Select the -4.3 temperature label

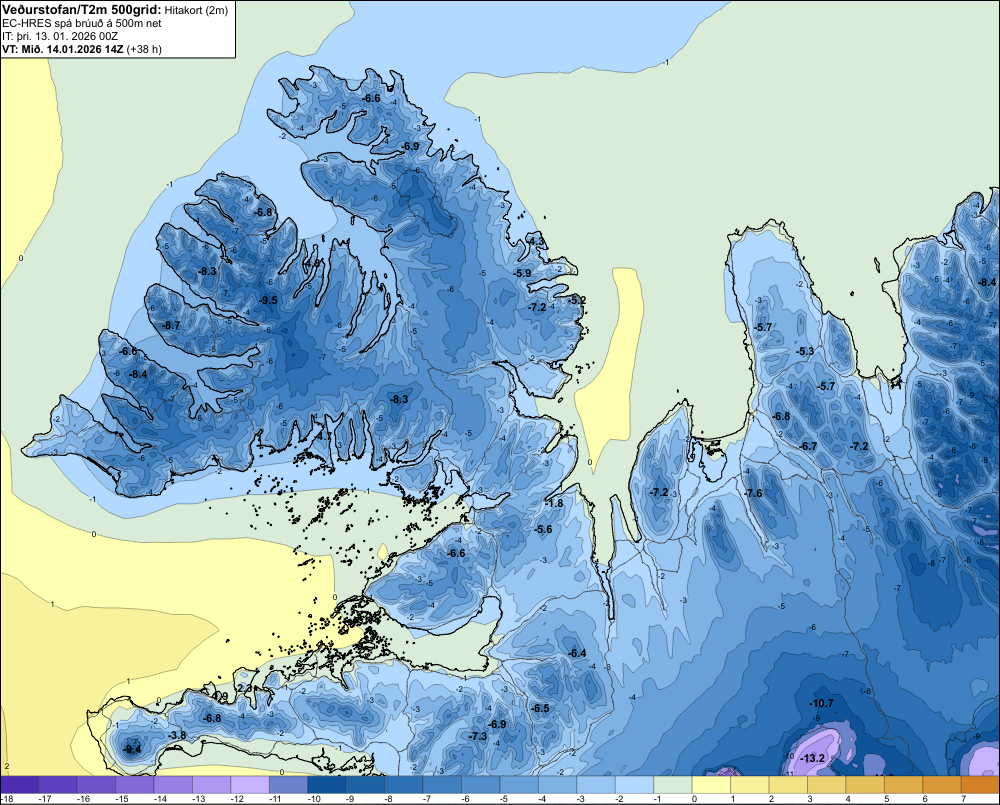click(x=537, y=241)
